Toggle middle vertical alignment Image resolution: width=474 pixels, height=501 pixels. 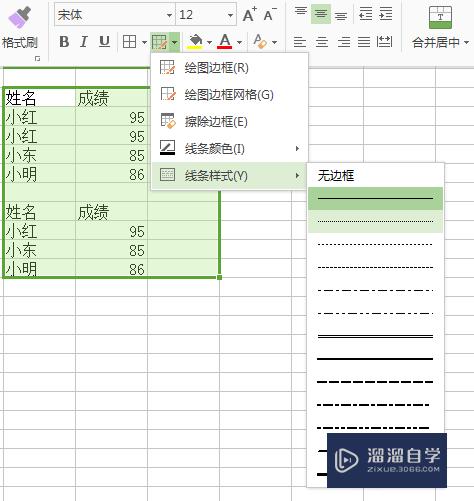[x=321, y=14]
